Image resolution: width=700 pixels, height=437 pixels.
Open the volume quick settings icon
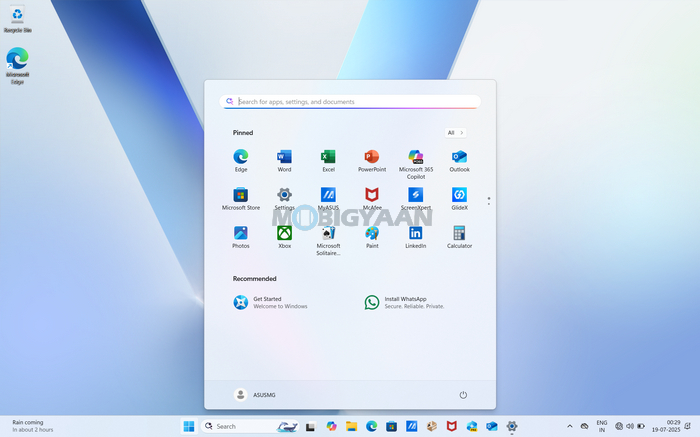tap(630, 426)
